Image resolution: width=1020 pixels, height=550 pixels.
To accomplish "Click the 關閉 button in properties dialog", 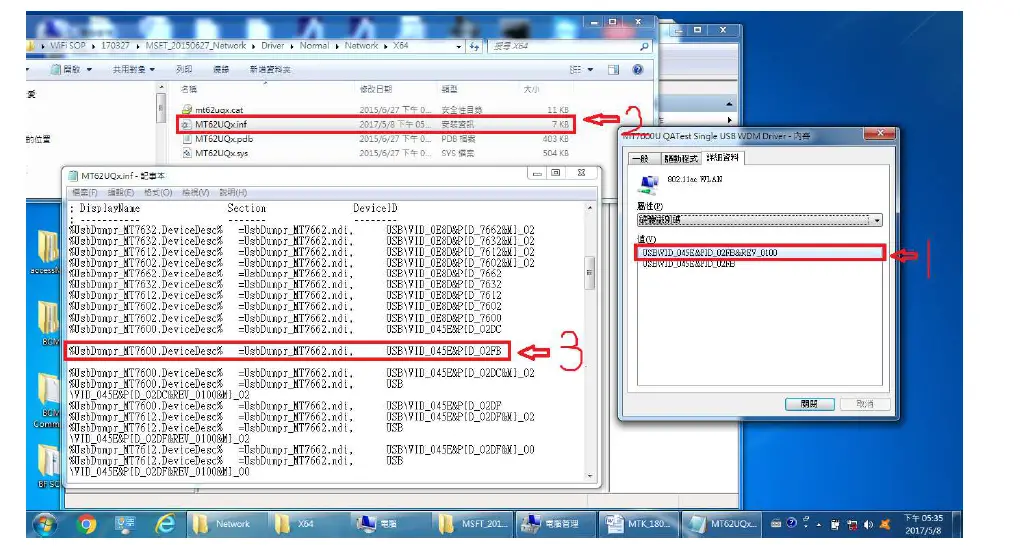I will pyautogui.click(x=809, y=404).
